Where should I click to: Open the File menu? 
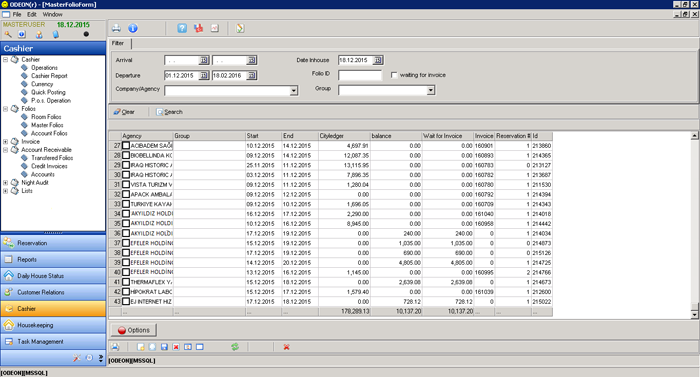17,14
